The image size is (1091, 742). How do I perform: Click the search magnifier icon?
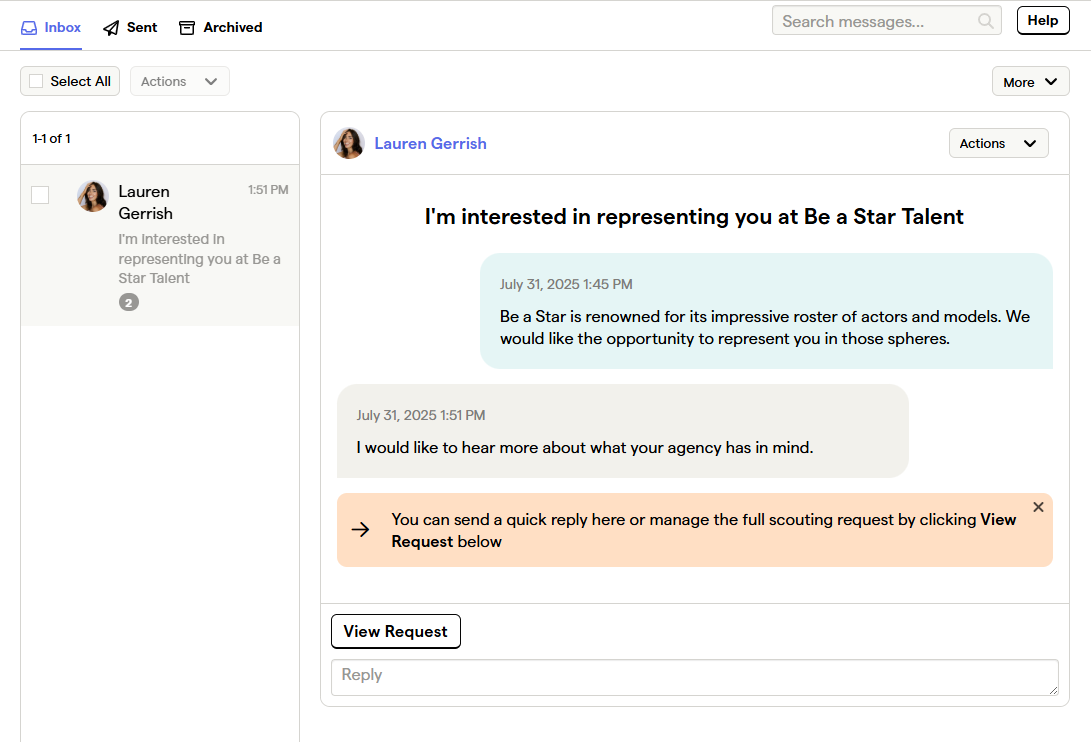pyautogui.click(x=985, y=21)
